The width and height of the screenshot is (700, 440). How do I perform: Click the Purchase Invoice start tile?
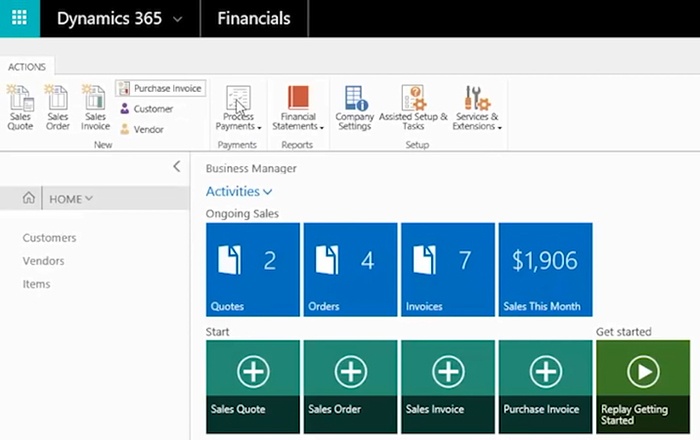tap(546, 386)
